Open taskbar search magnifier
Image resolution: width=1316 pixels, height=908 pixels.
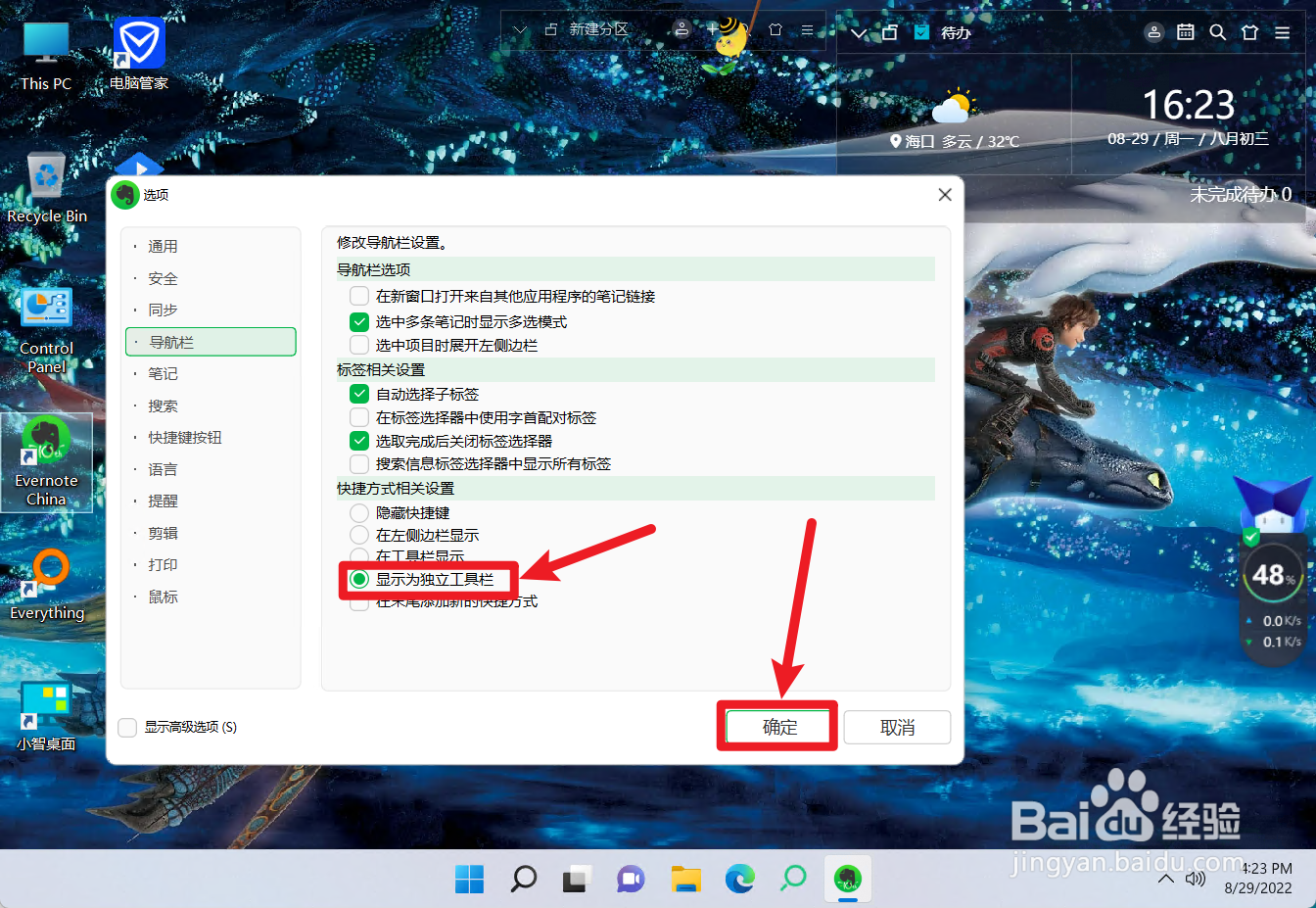click(524, 879)
